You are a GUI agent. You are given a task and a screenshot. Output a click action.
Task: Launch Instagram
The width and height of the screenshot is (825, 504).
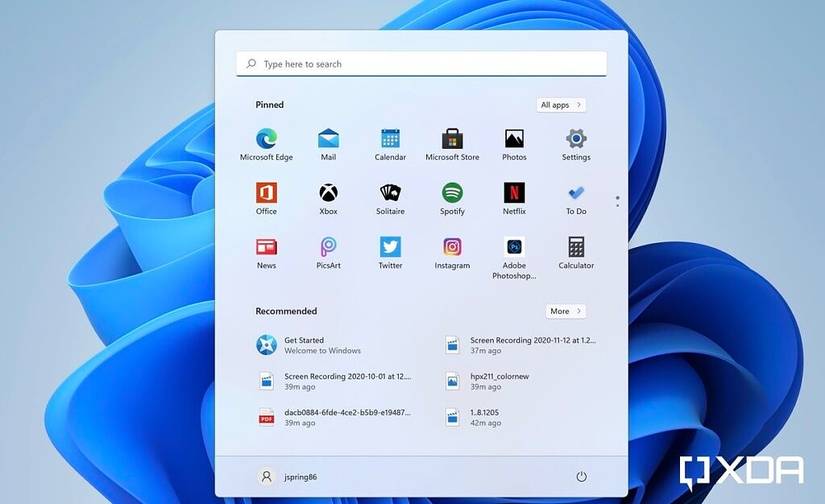click(452, 253)
